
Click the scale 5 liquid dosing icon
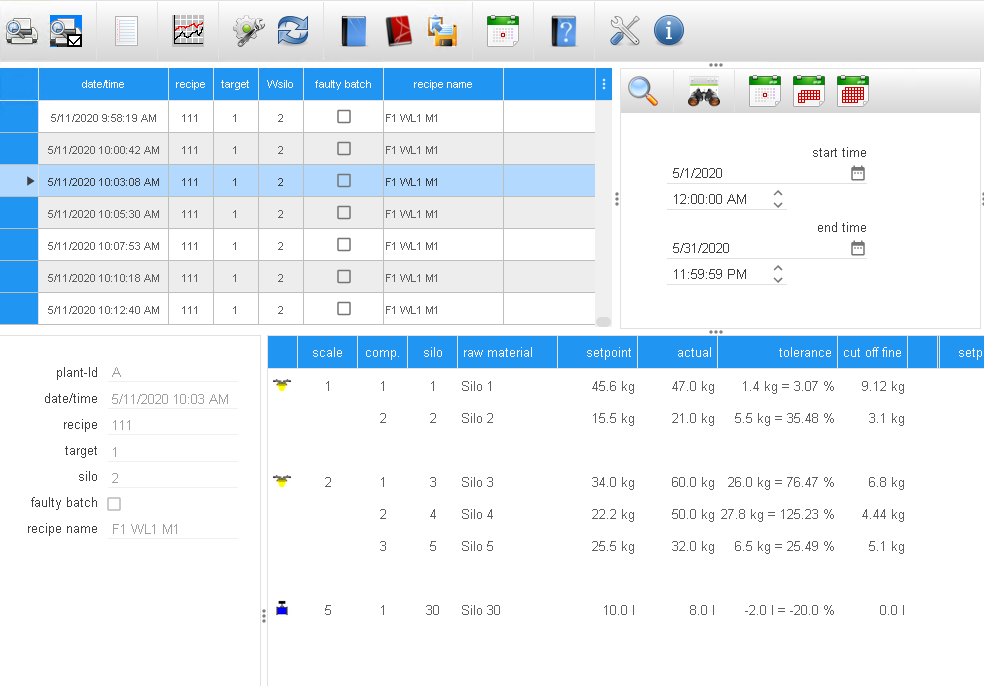282,608
